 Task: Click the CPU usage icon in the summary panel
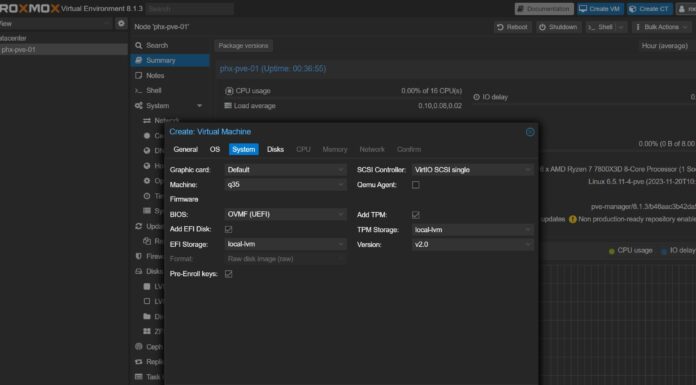pos(229,91)
